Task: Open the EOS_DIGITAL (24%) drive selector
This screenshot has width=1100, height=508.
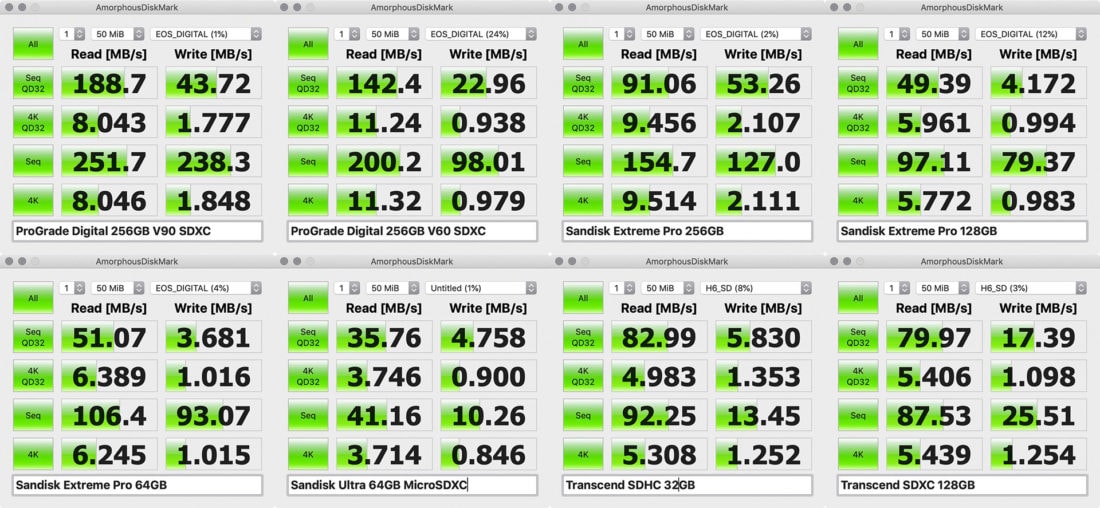Action: pyautogui.click(x=482, y=34)
